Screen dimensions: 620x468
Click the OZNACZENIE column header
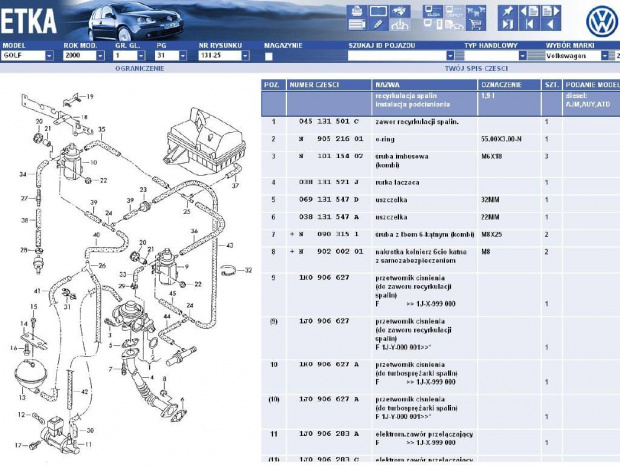[x=509, y=85]
